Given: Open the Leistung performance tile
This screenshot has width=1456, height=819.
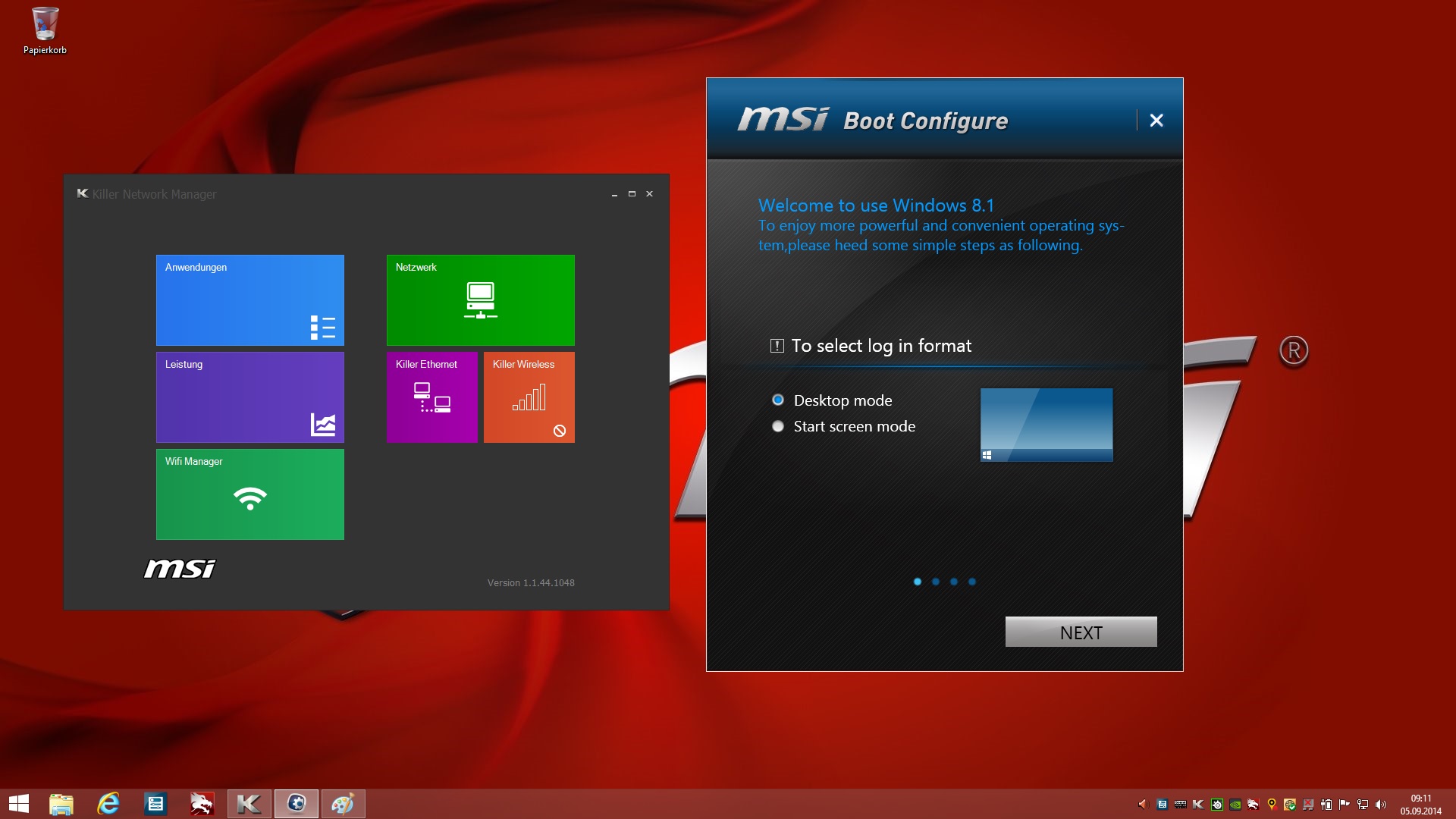Looking at the screenshot, I should (x=250, y=397).
